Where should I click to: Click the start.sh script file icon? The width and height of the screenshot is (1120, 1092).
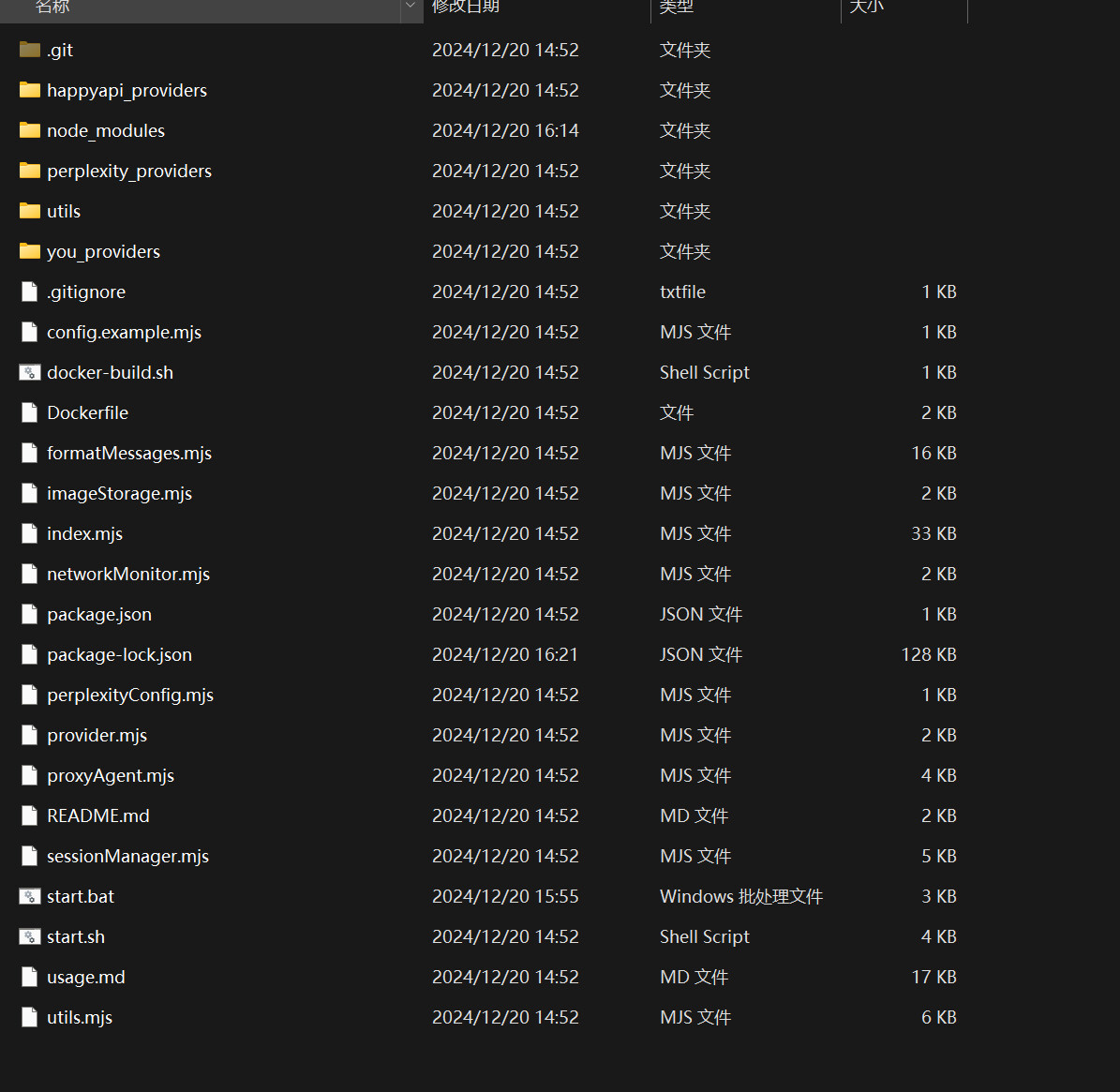(30, 936)
